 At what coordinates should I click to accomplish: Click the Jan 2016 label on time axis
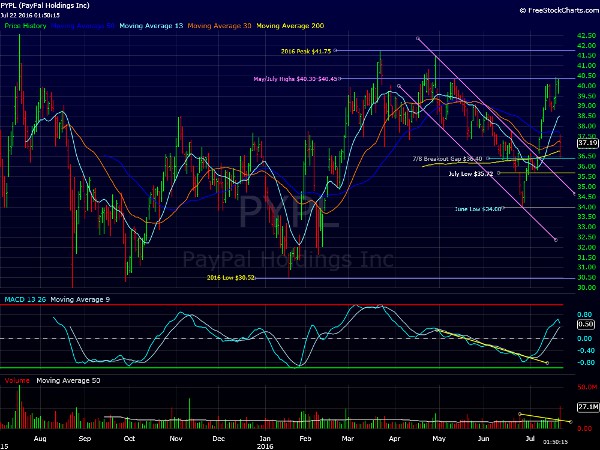265,442
